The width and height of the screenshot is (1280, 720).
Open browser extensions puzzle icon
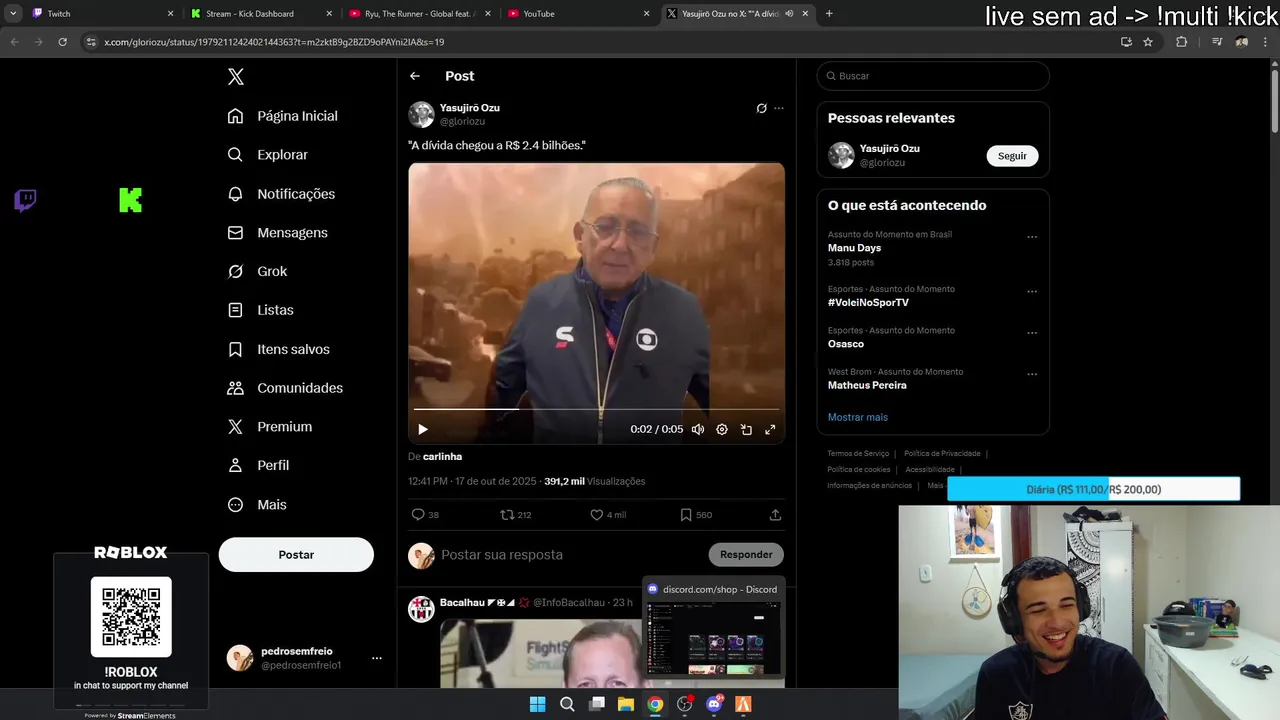[x=1181, y=42]
